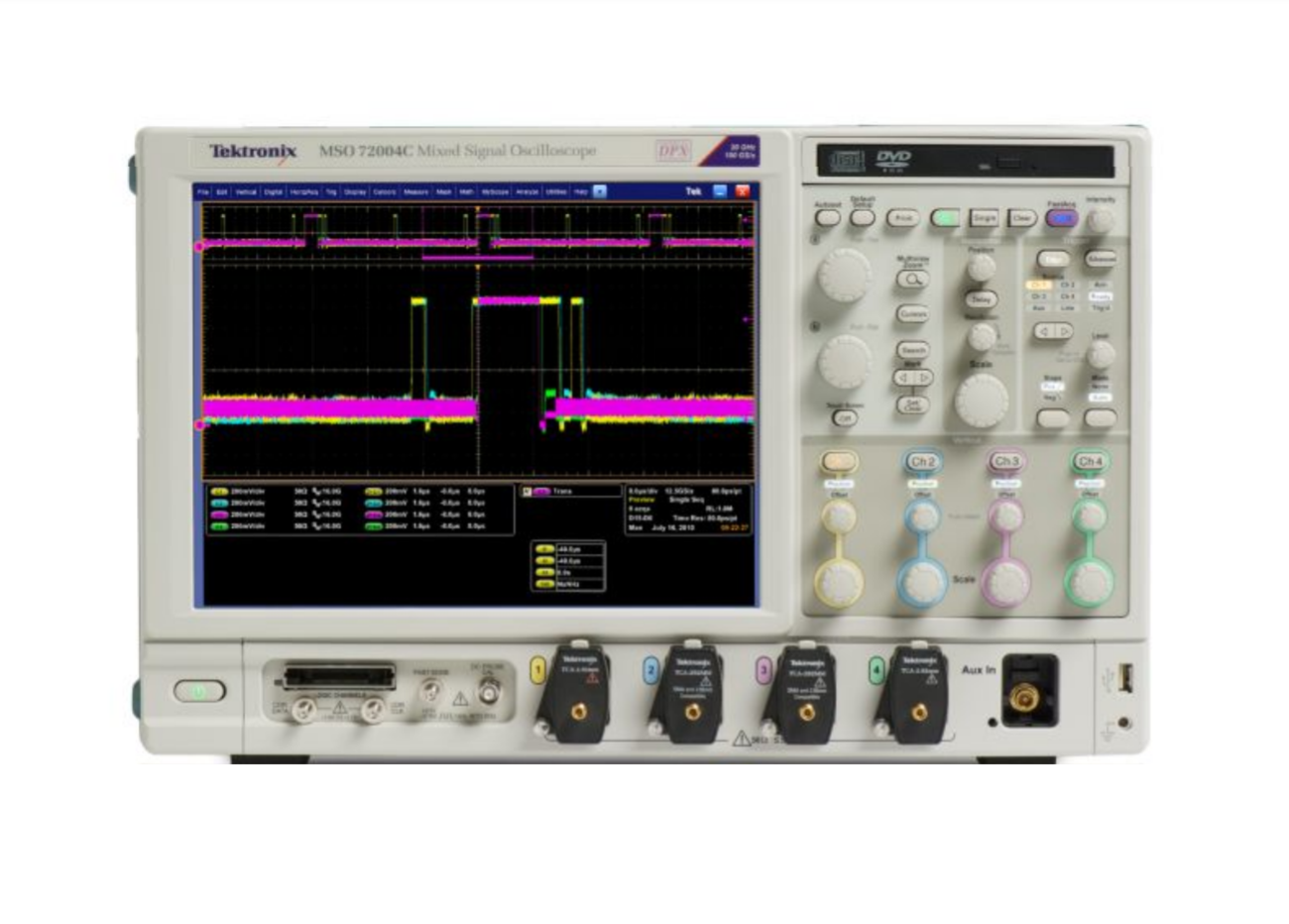Open the Utilities menu
This screenshot has height=924, width=1289.
555,191
